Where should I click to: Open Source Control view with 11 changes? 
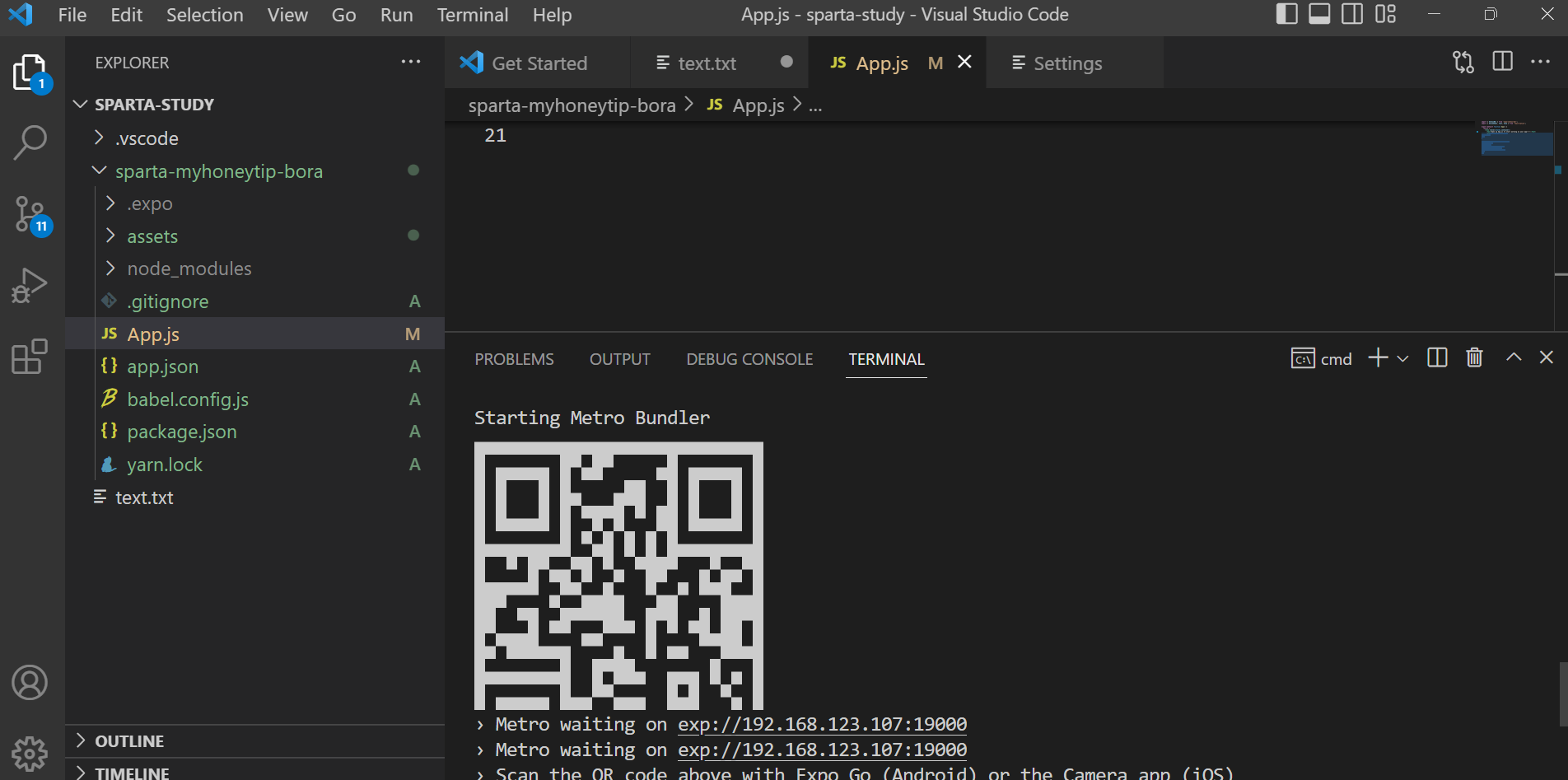click(x=31, y=215)
